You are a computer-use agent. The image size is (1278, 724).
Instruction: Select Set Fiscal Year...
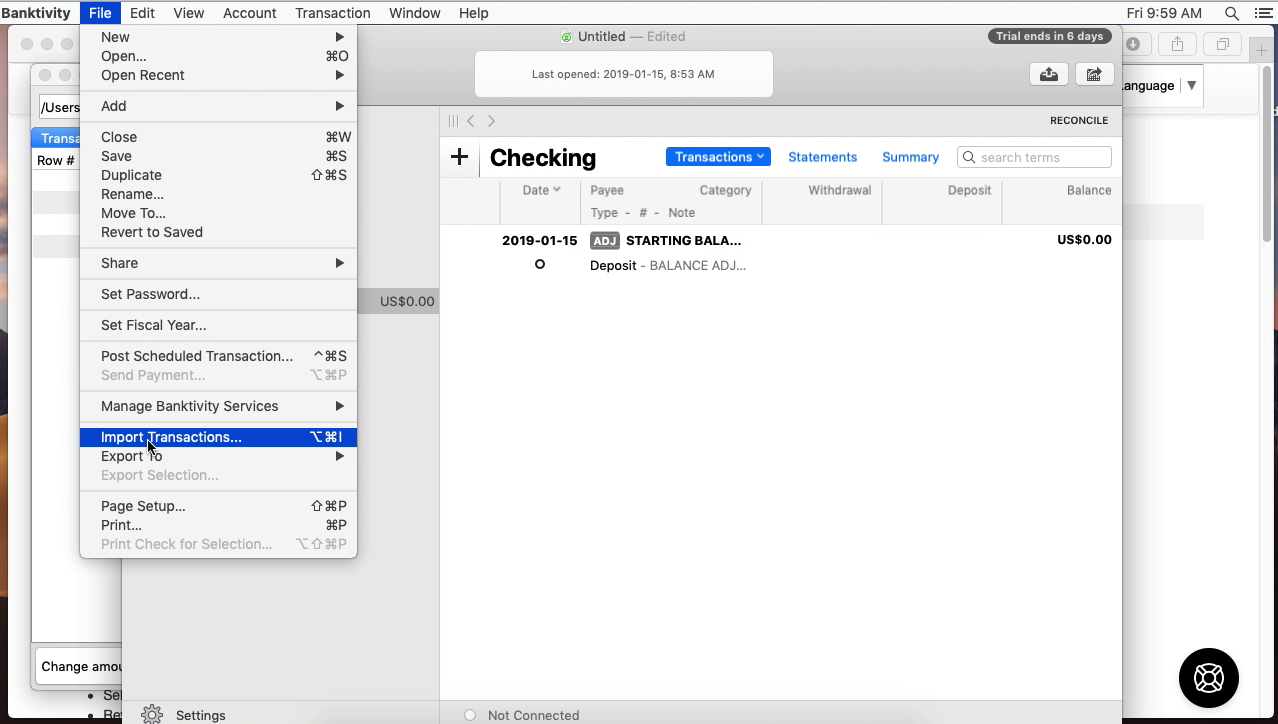pos(218,325)
